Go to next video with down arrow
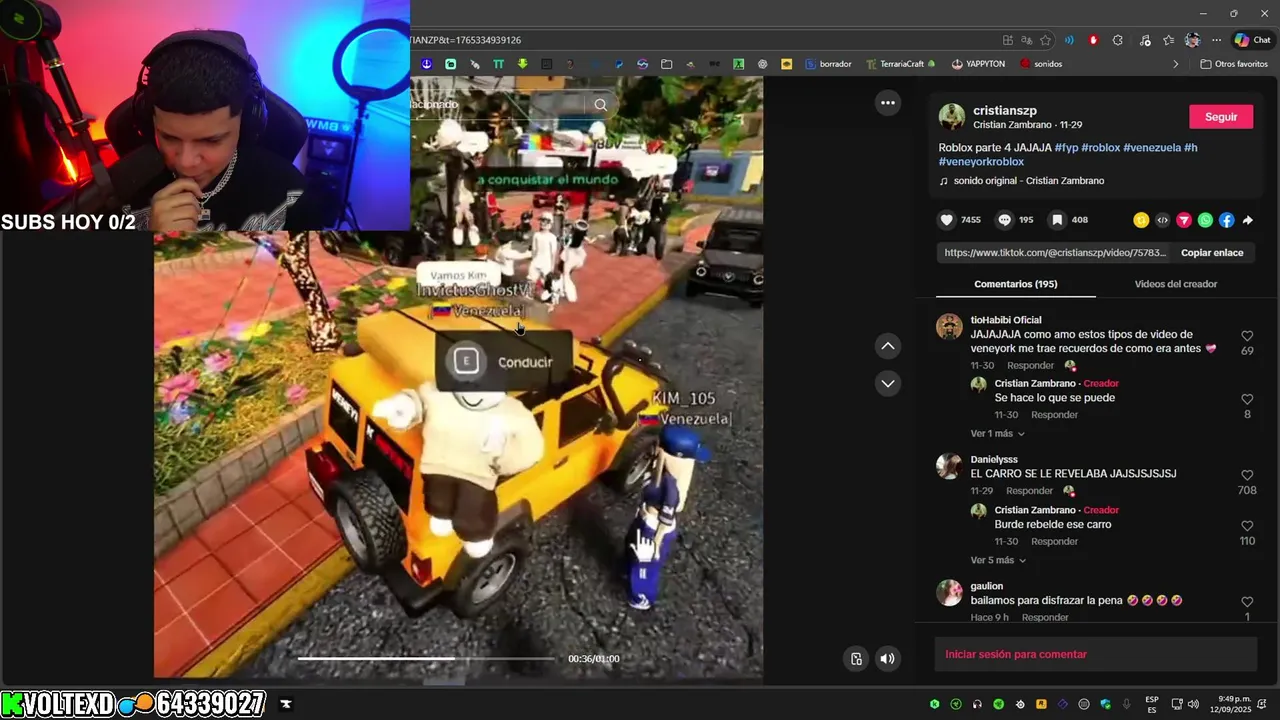Screen dimensions: 1280x720 [887, 383]
